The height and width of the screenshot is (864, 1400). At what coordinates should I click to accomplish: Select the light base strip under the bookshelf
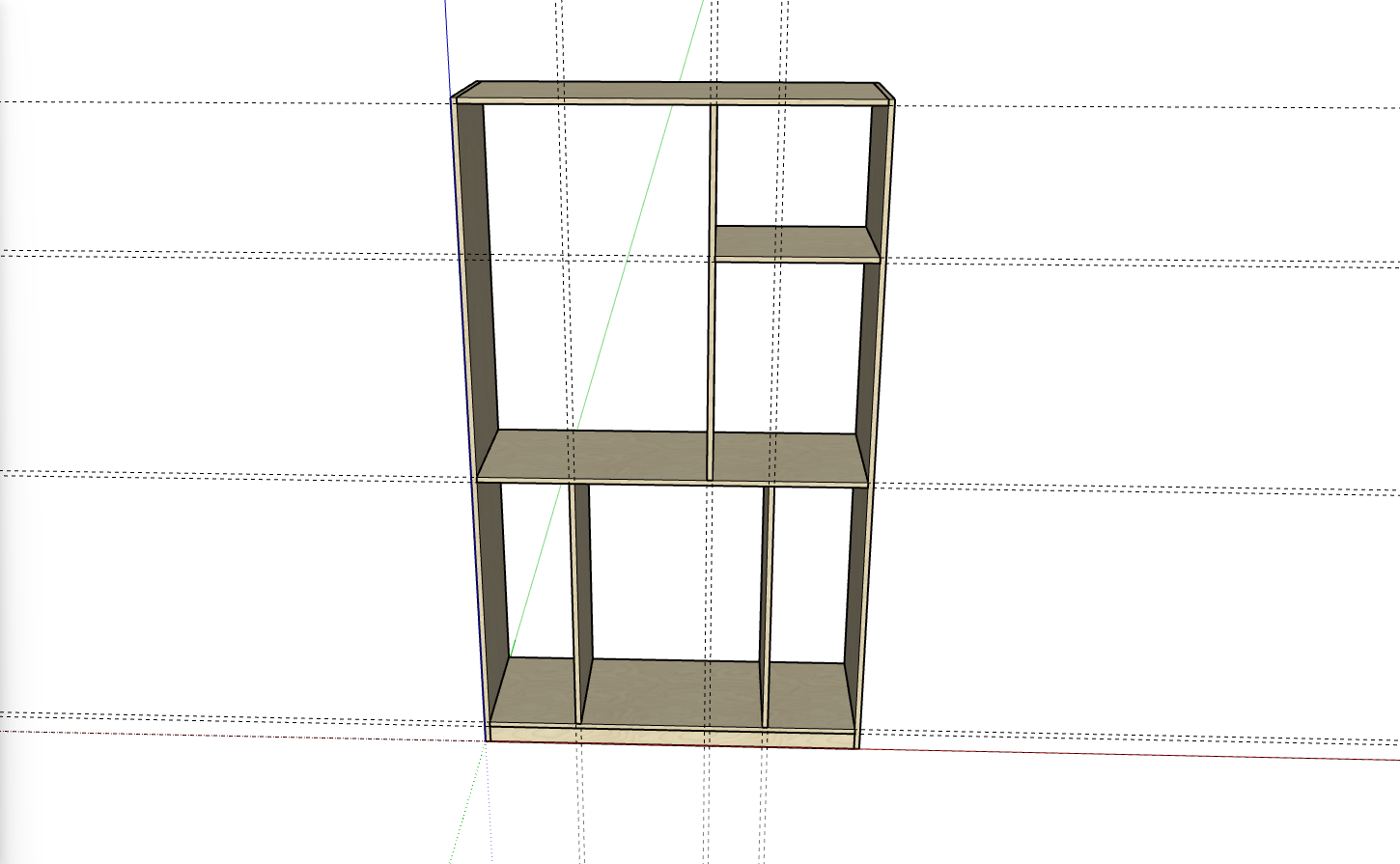click(x=671, y=738)
